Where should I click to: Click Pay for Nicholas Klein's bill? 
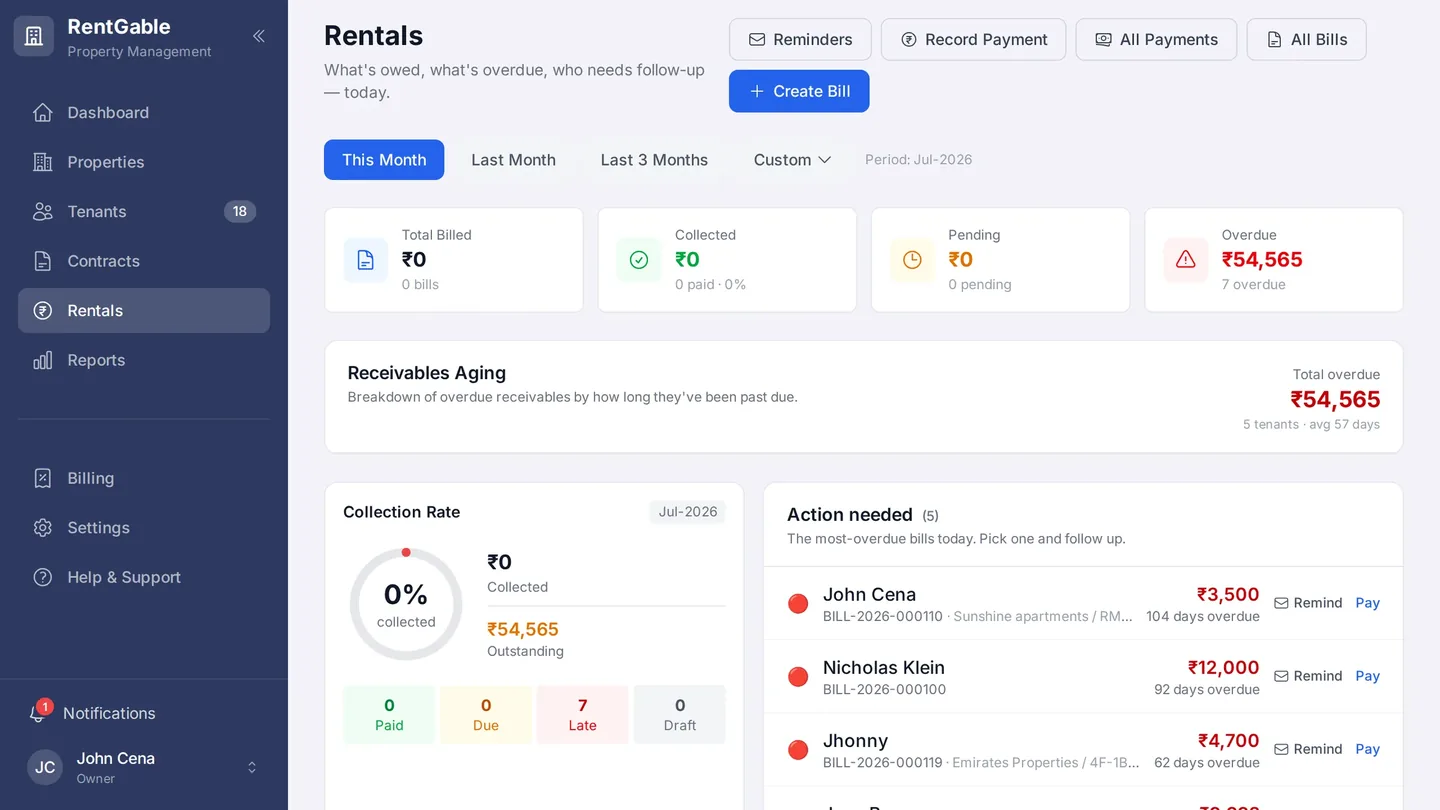[1367, 676]
